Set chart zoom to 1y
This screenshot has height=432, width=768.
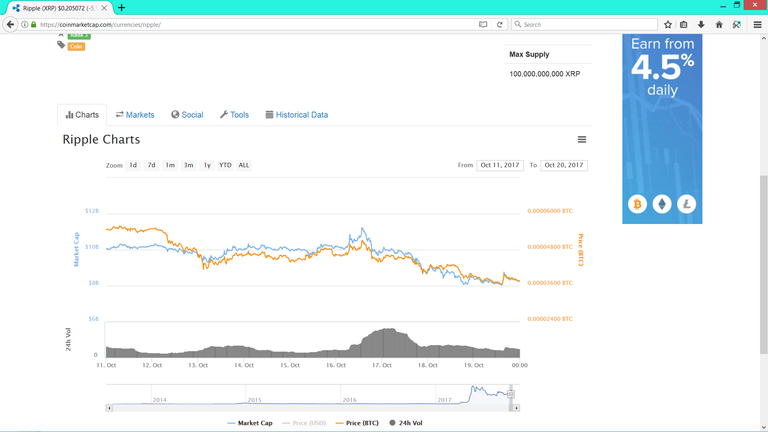[207, 165]
